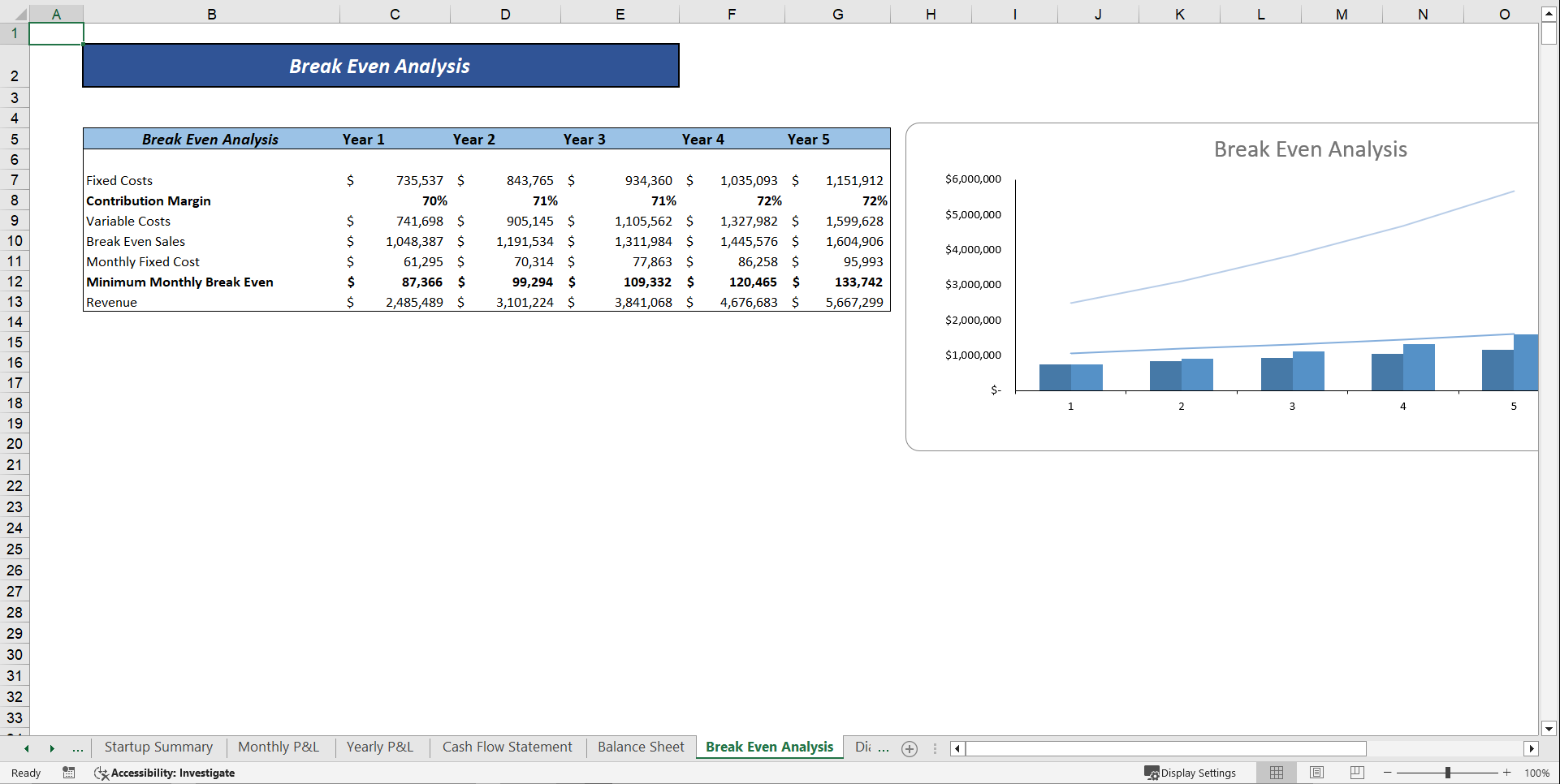
Task: Click horizontal scrollbar right arrow
Action: [x=1532, y=748]
